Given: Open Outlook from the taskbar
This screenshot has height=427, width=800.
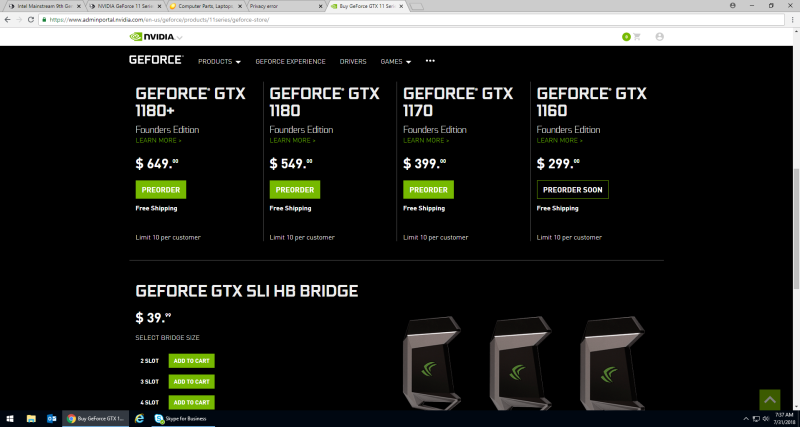Looking at the screenshot, I should (x=51, y=418).
